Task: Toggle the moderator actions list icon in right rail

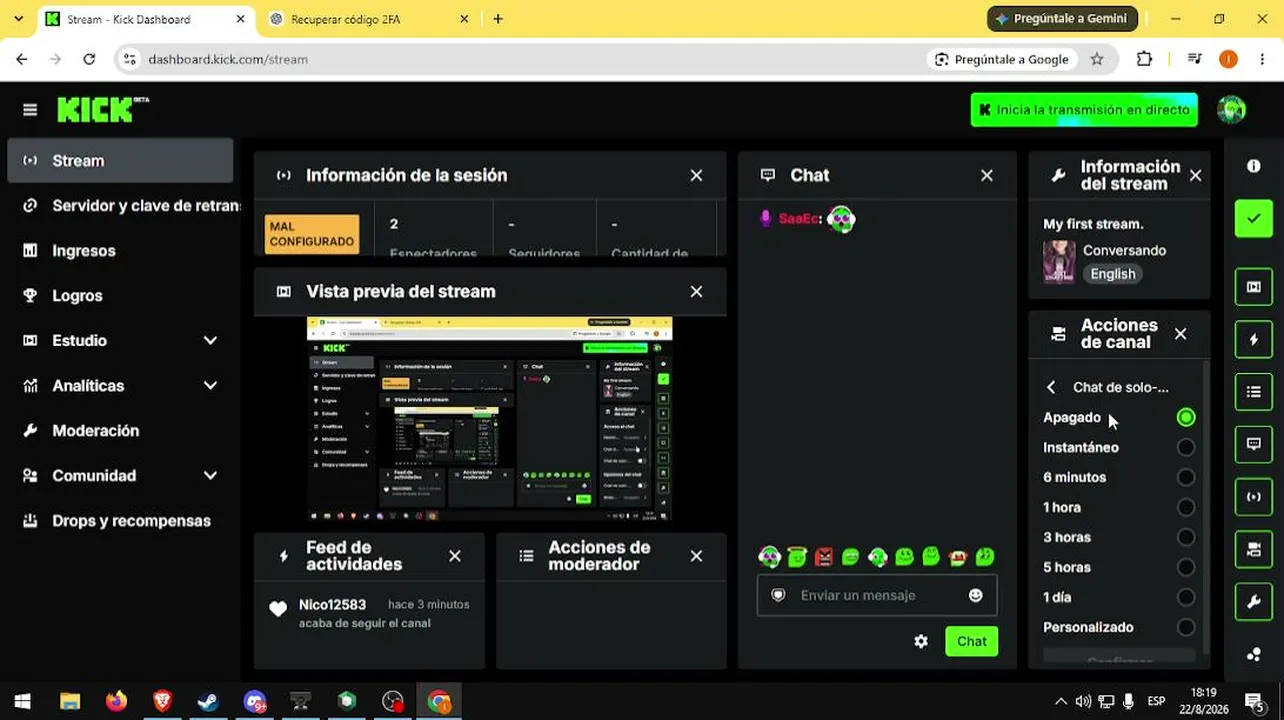Action: (x=1254, y=392)
